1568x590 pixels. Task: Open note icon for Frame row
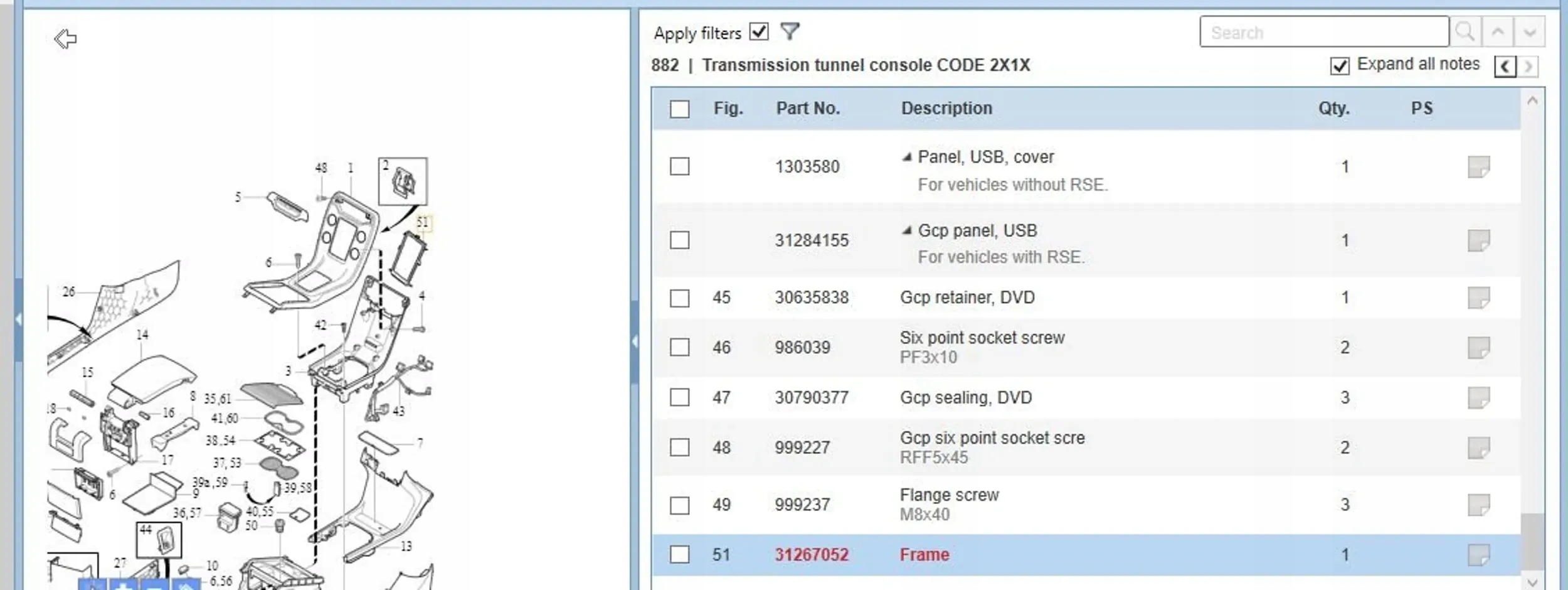1478,555
